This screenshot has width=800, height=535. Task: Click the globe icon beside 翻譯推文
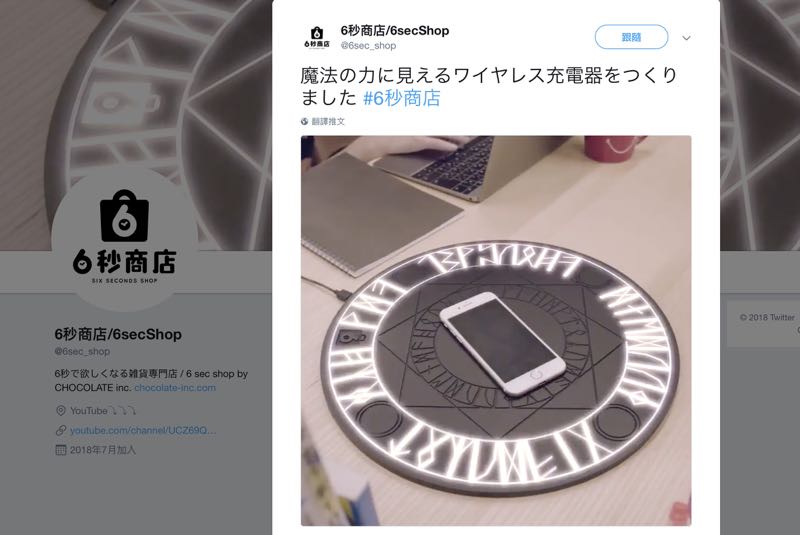pyautogui.click(x=305, y=121)
